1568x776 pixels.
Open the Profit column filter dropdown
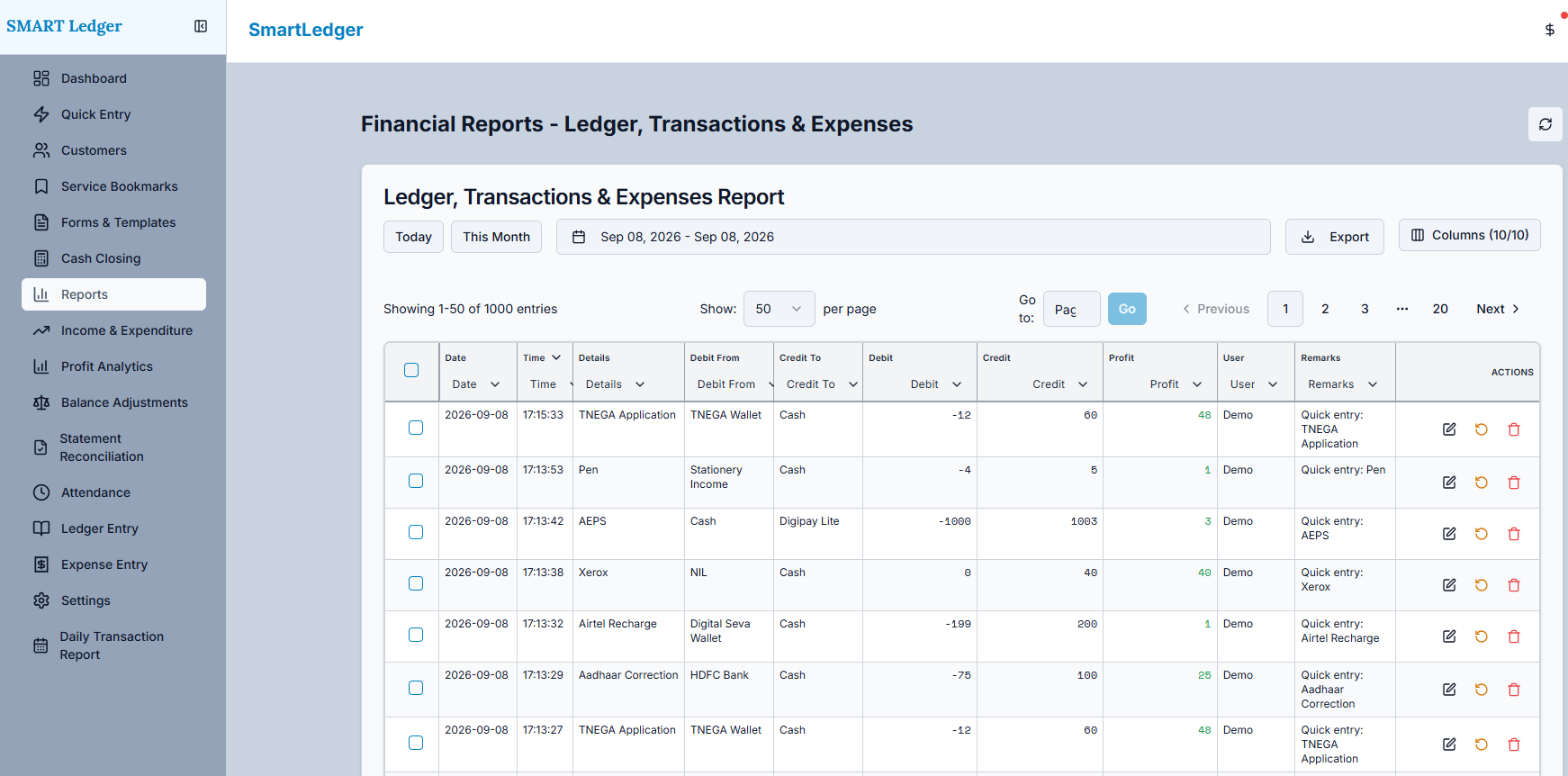[1176, 384]
